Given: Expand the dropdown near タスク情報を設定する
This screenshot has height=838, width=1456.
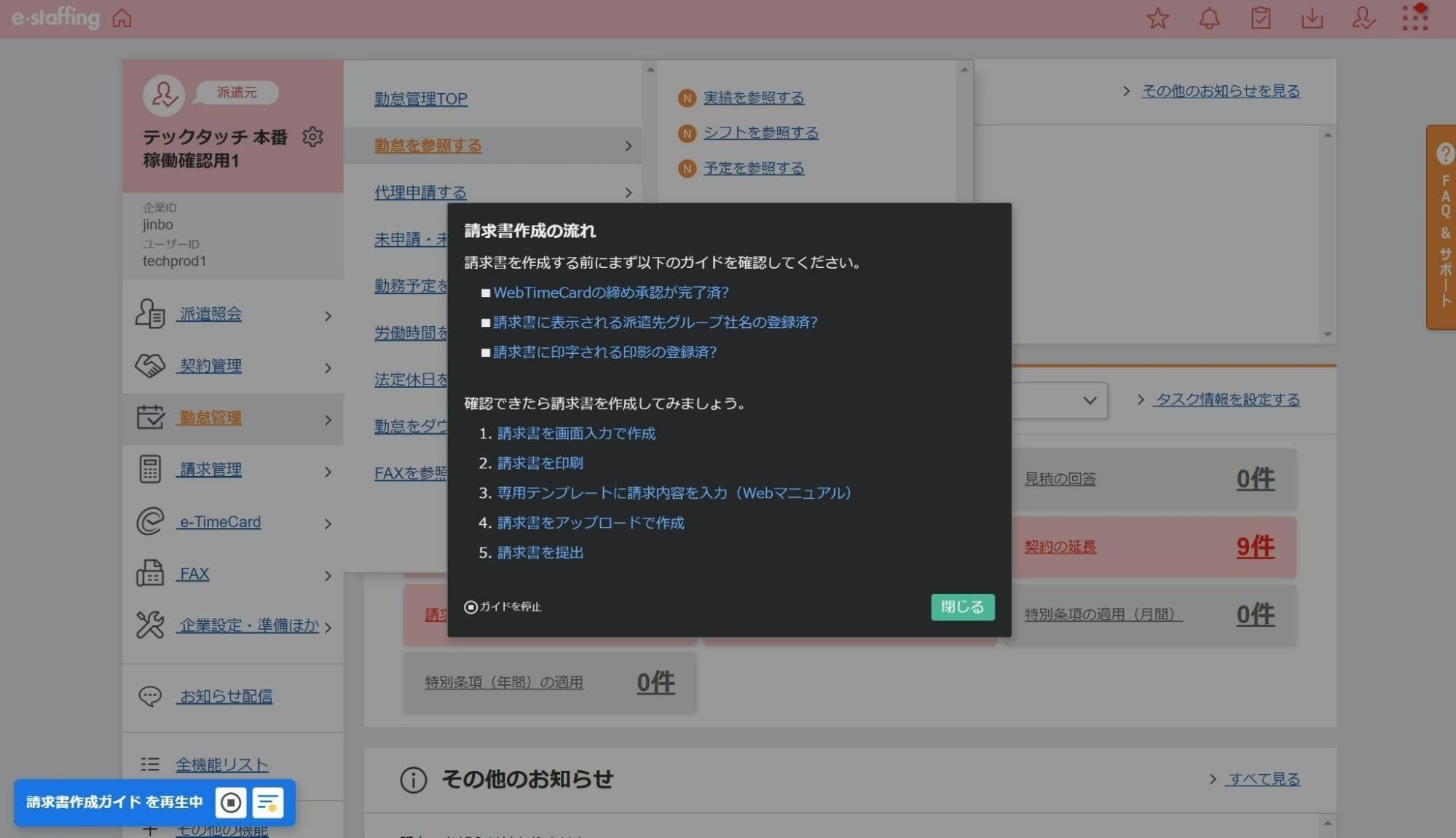Looking at the screenshot, I should coord(1090,400).
